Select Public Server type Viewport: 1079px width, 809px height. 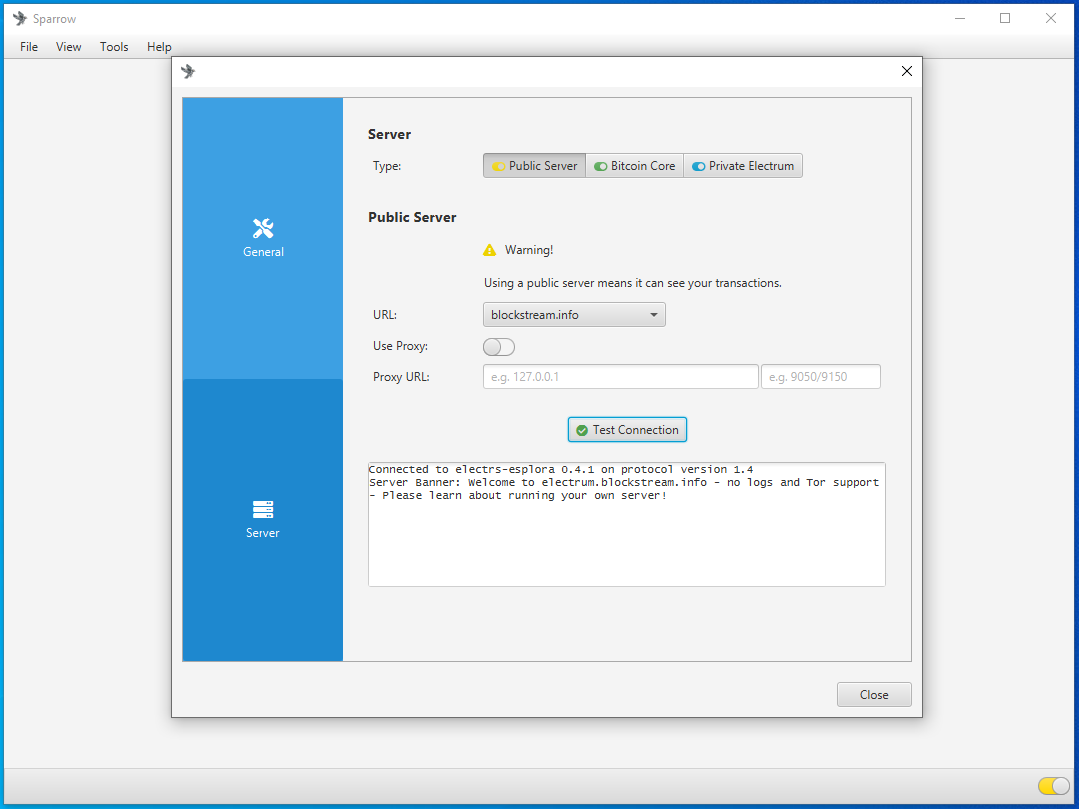535,166
